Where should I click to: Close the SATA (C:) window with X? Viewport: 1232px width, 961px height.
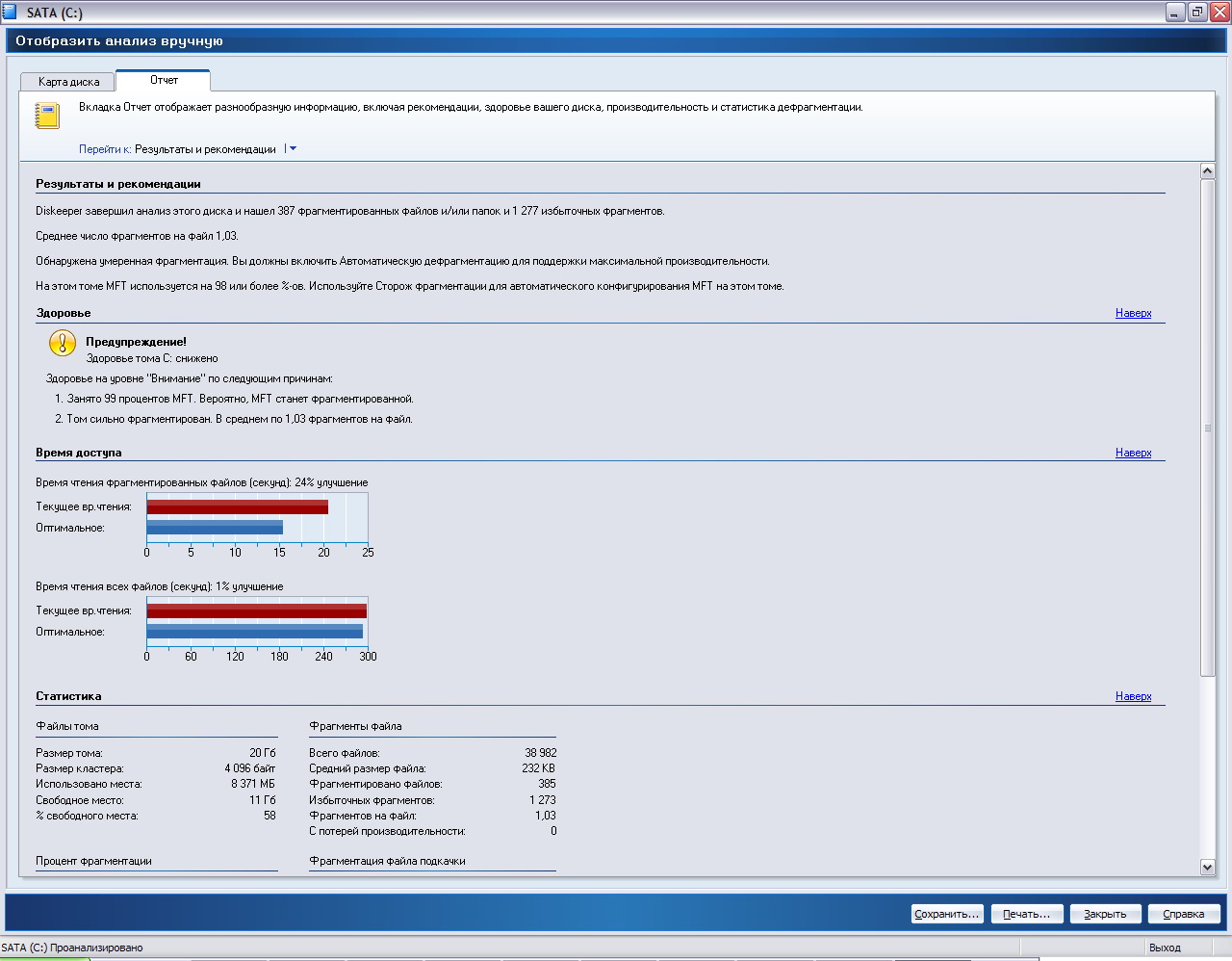point(1219,13)
